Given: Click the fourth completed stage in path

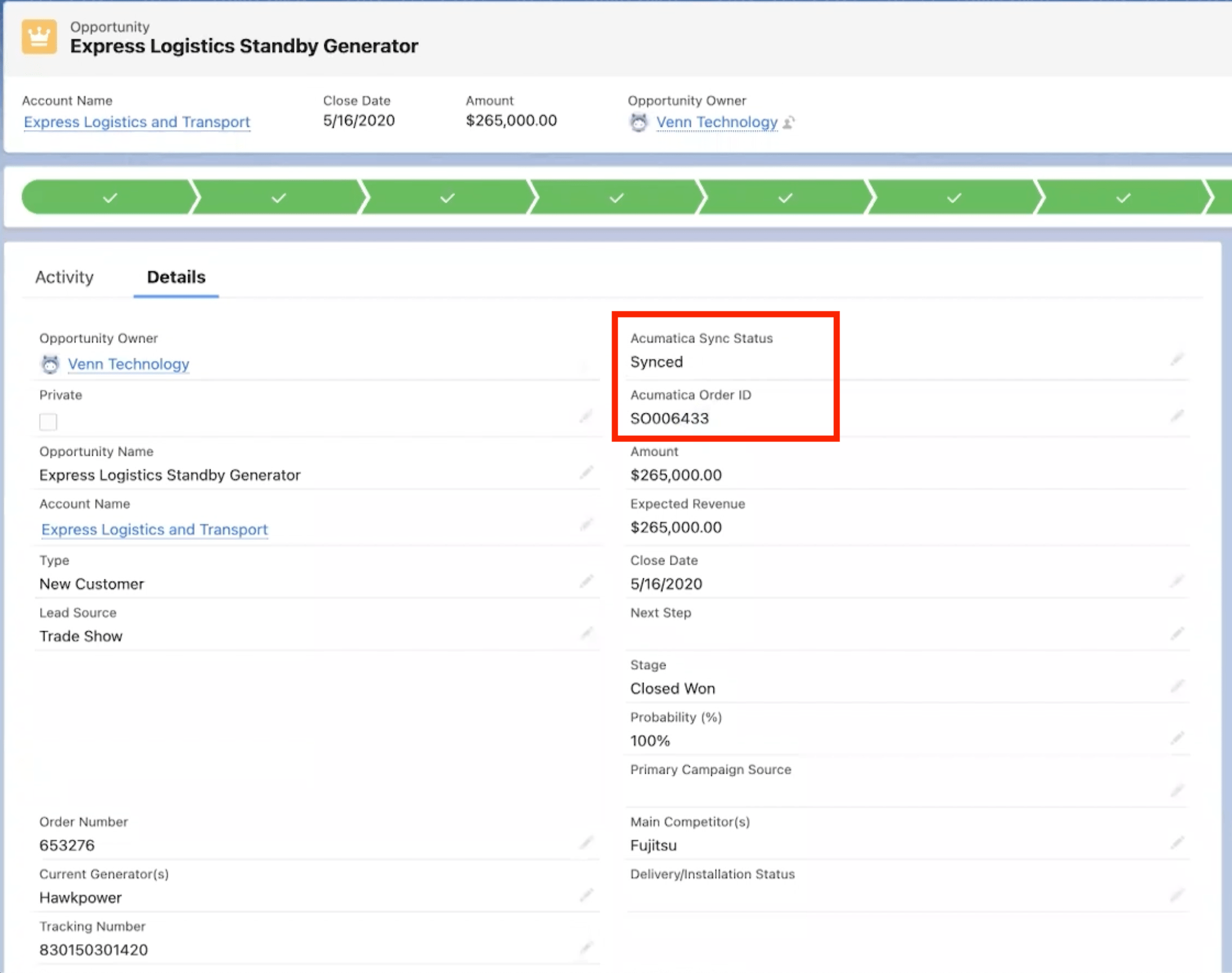Looking at the screenshot, I should tap(617, 198).
